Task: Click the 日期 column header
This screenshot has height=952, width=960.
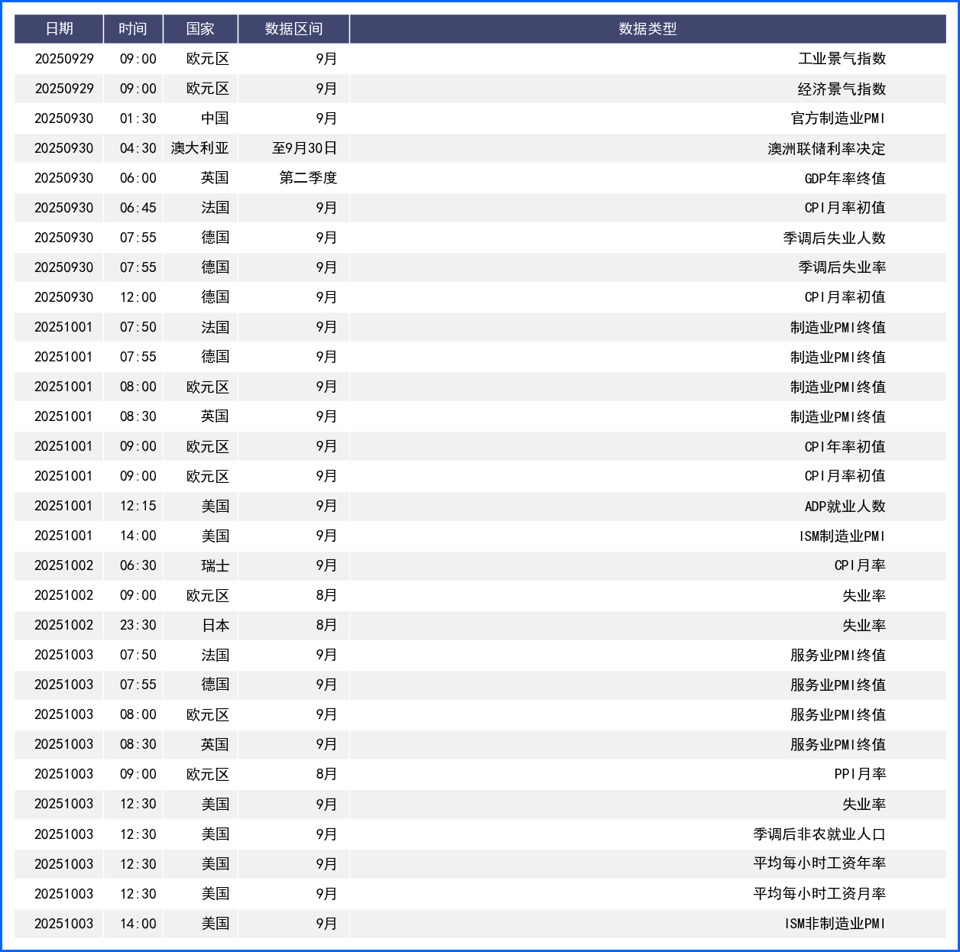Action: (59, 29)
